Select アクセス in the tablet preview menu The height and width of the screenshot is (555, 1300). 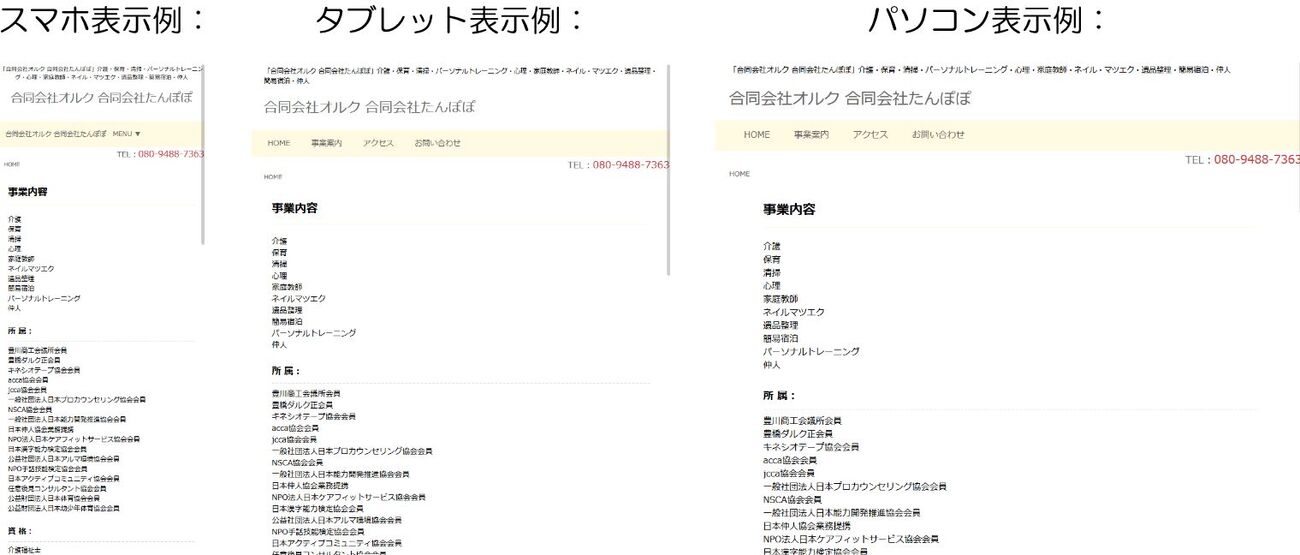(x=378, y=143)
